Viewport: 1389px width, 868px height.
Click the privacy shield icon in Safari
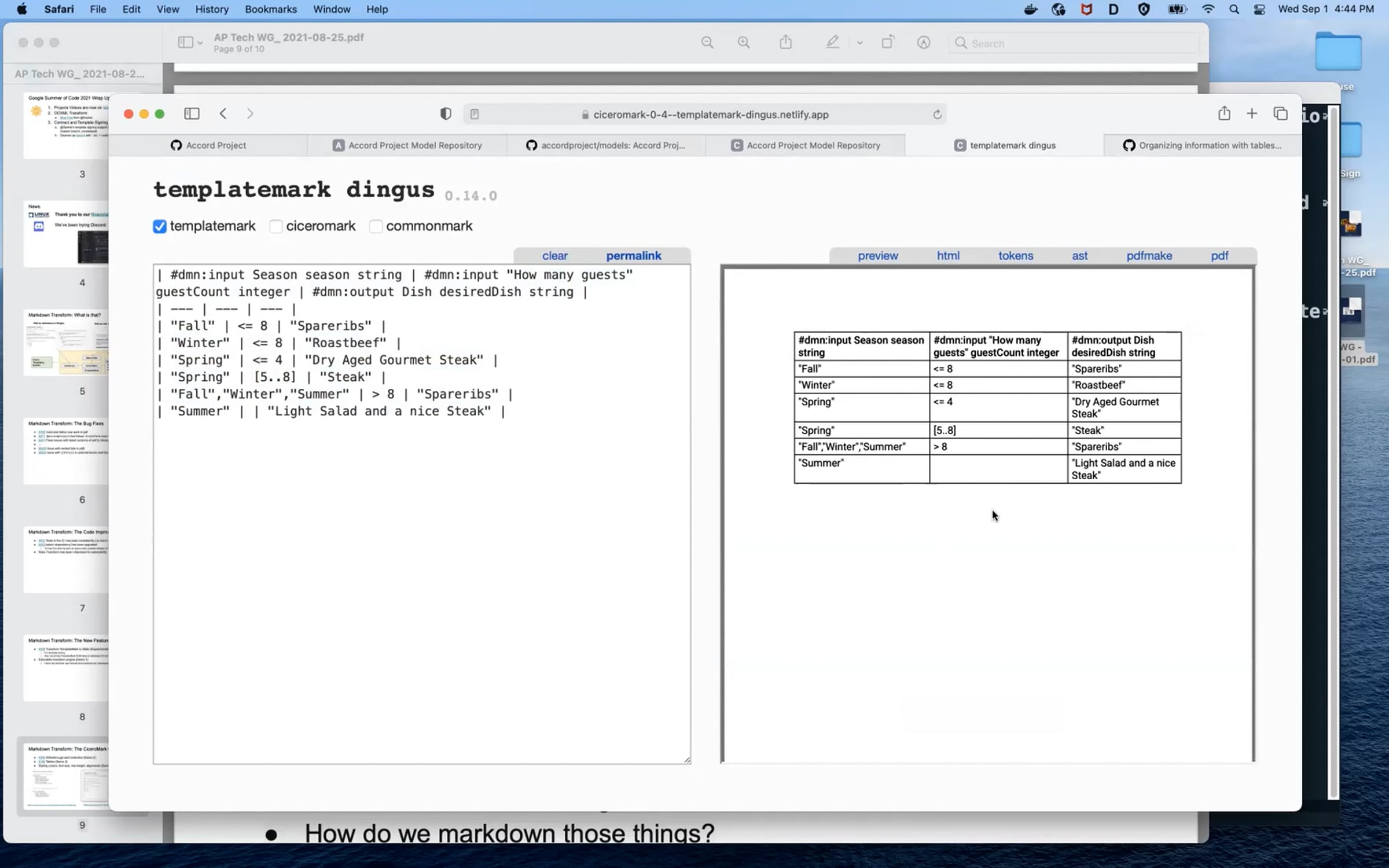coord(445,114)
